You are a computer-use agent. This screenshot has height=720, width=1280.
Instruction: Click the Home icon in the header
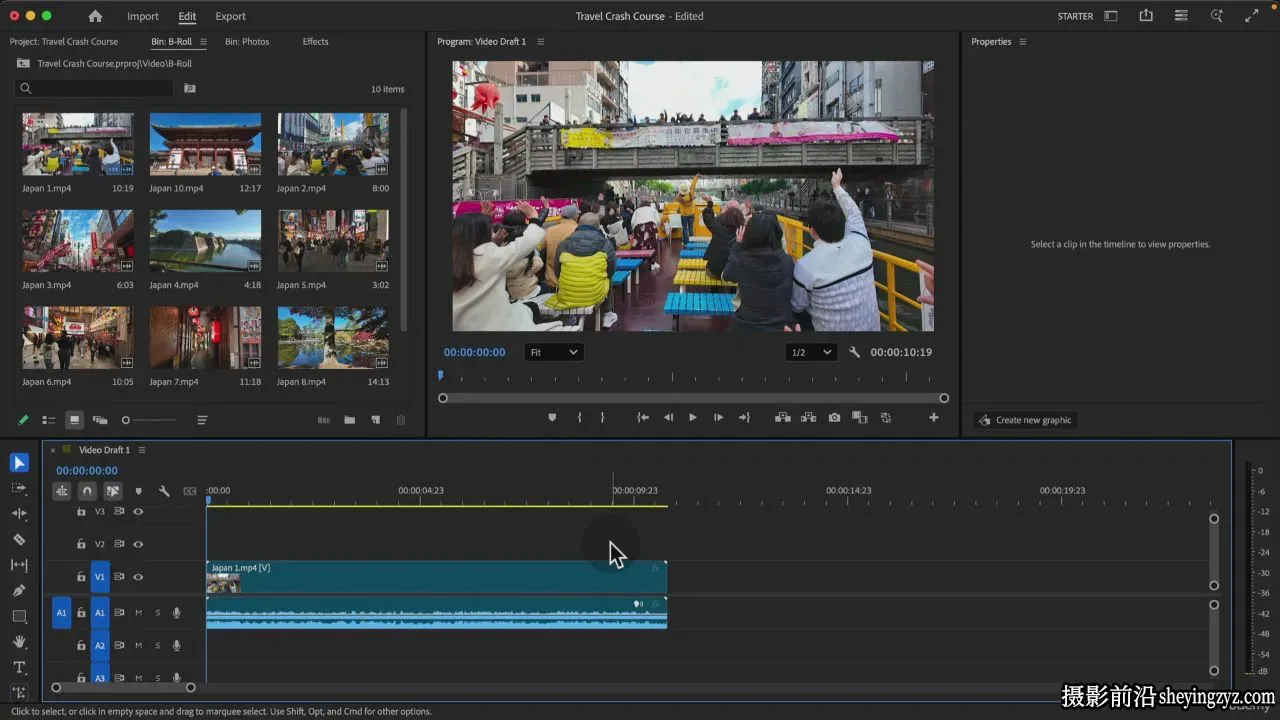[x=95, y=16]
